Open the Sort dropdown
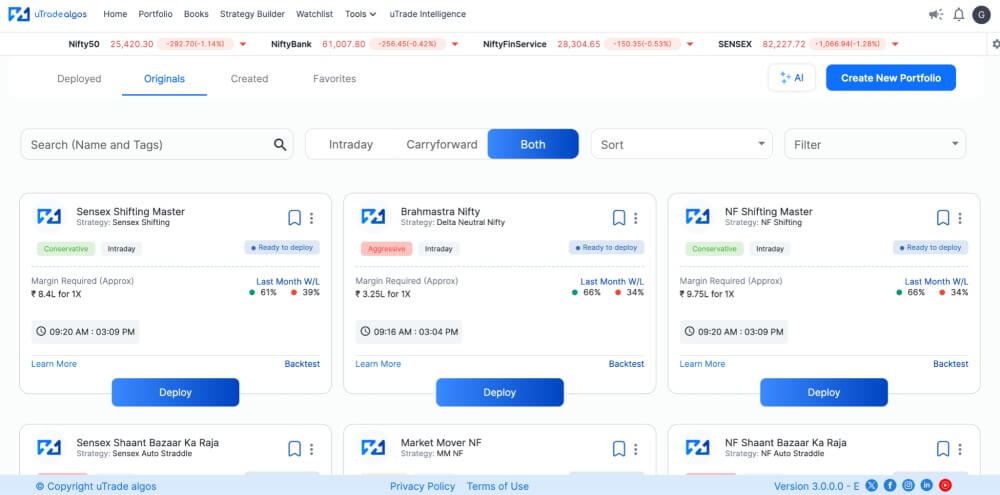The width and height of the screenshot is (1000, 495). (682, 144)
